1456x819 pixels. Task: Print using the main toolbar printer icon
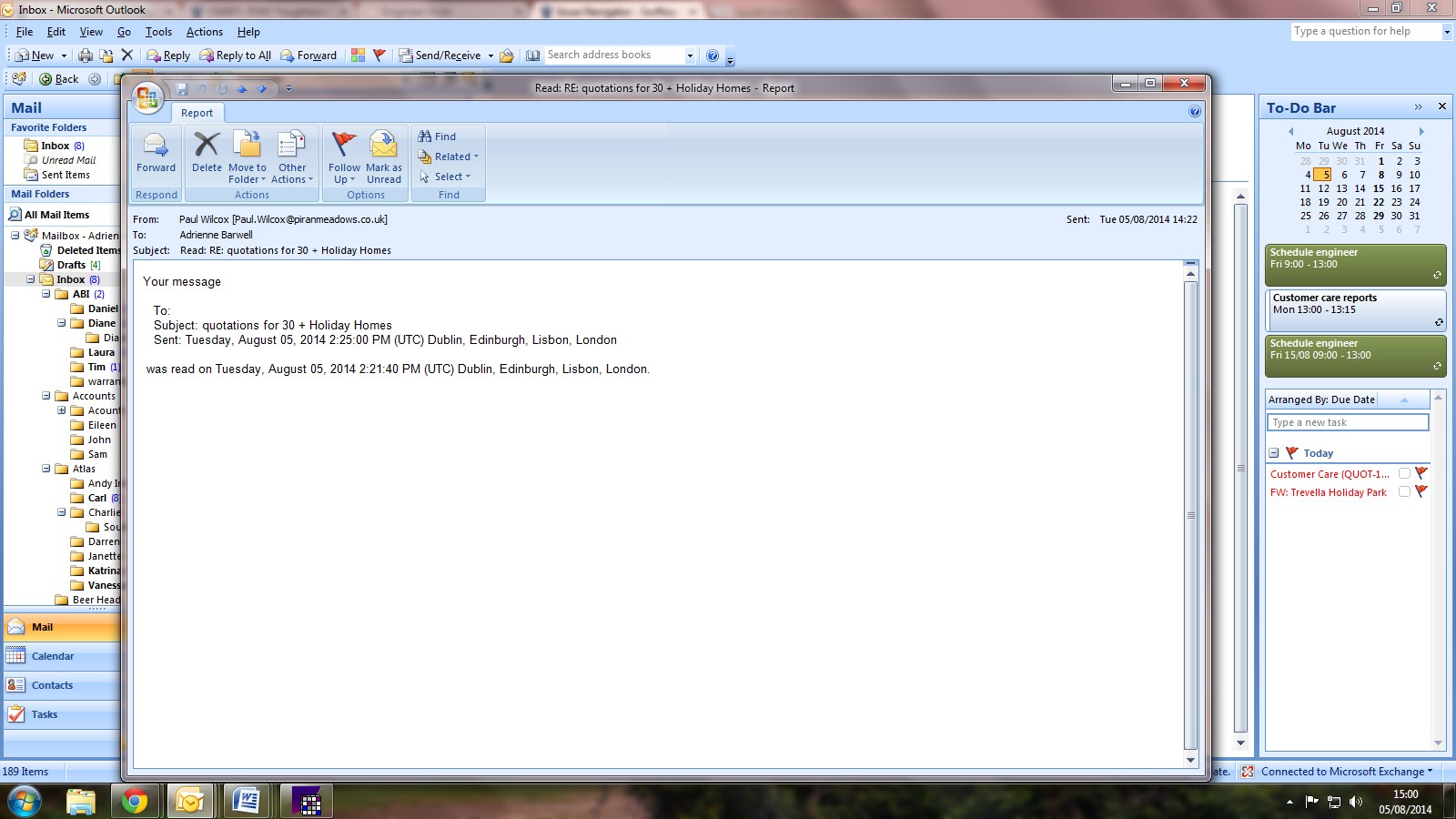pyautogui.click(x=86, y=56)
